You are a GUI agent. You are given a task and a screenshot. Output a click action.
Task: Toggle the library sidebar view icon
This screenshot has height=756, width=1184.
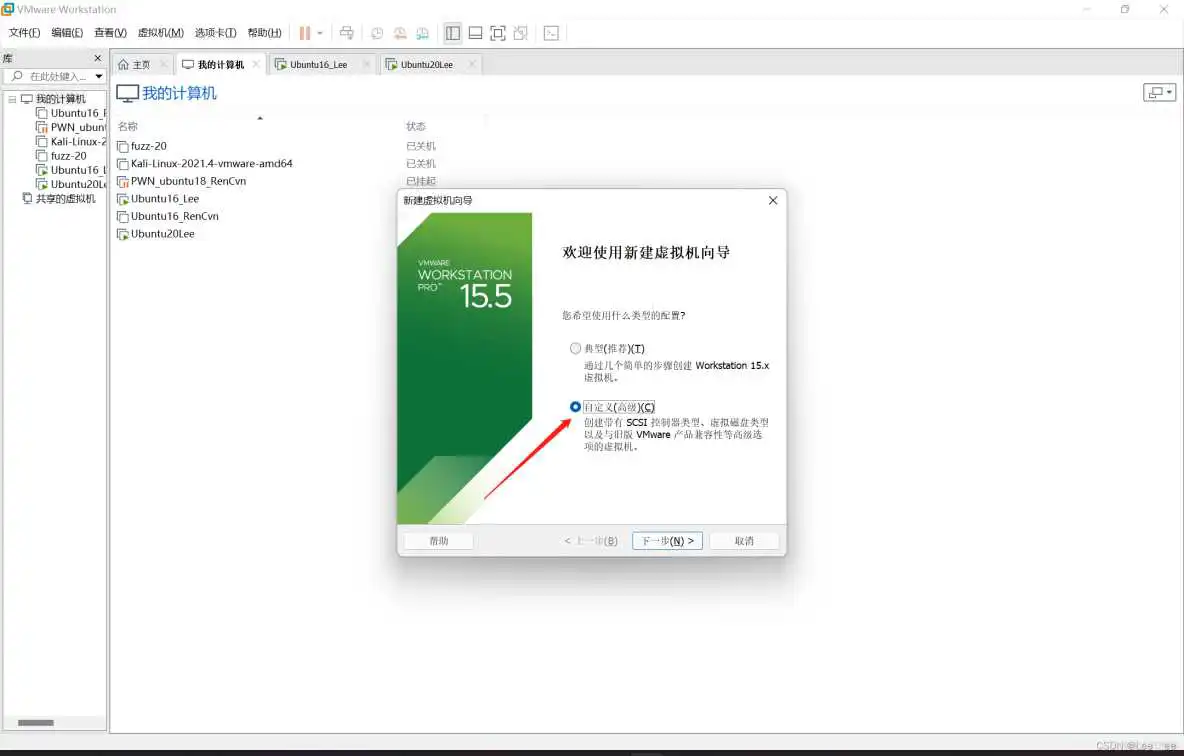(453, 33)
